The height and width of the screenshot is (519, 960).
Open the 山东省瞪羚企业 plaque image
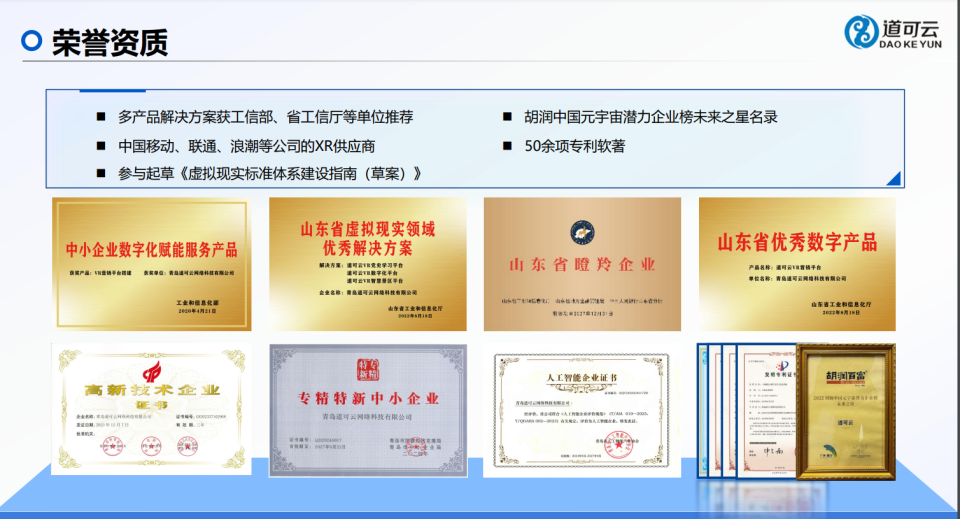(x=582, y=264)
